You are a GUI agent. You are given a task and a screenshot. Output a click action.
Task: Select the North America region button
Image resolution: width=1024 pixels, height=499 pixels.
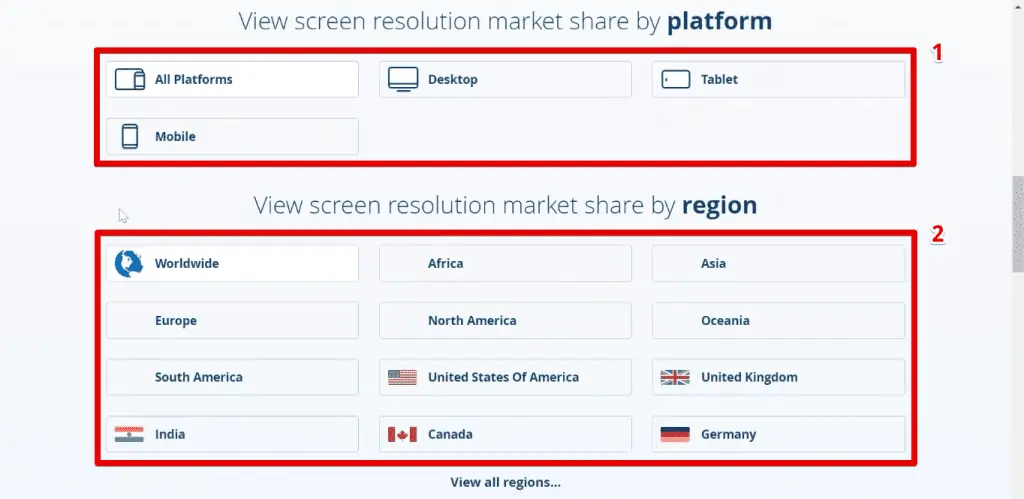click(505, 321)
